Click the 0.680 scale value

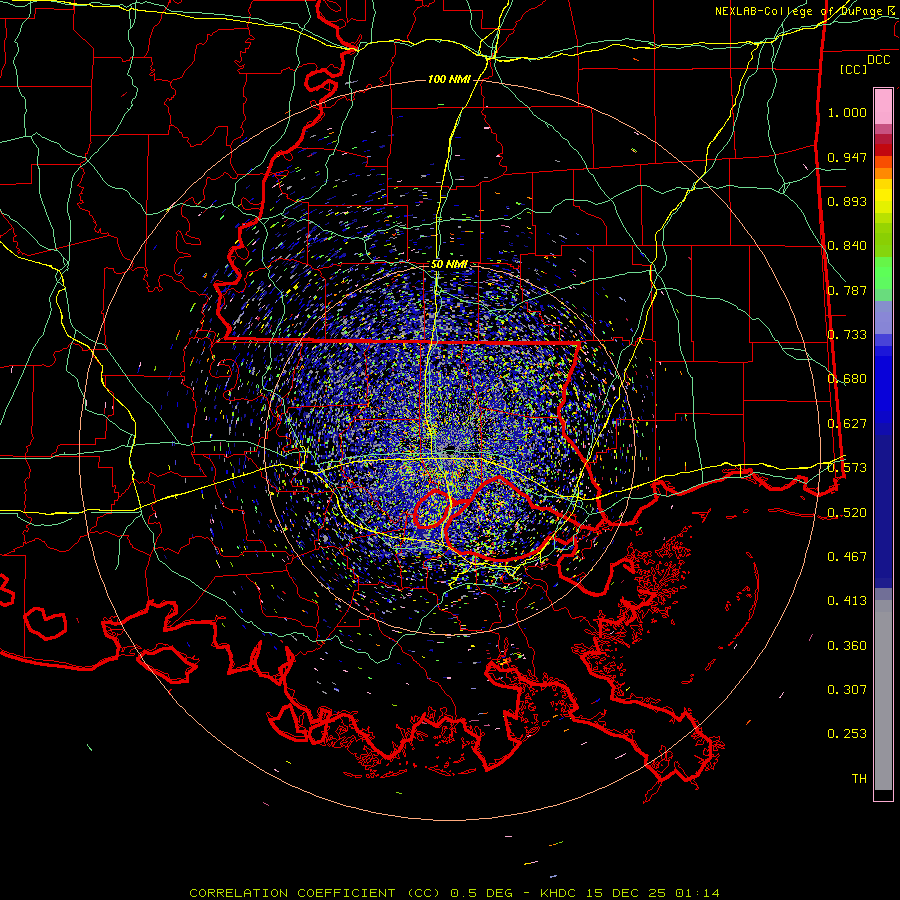tap(847, 379)
